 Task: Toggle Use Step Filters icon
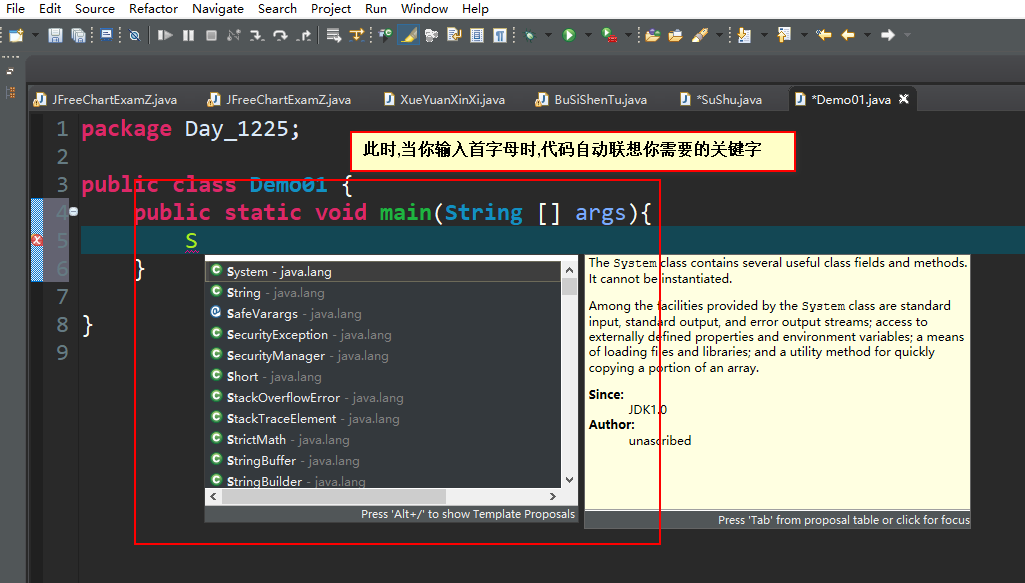[356, 35]
